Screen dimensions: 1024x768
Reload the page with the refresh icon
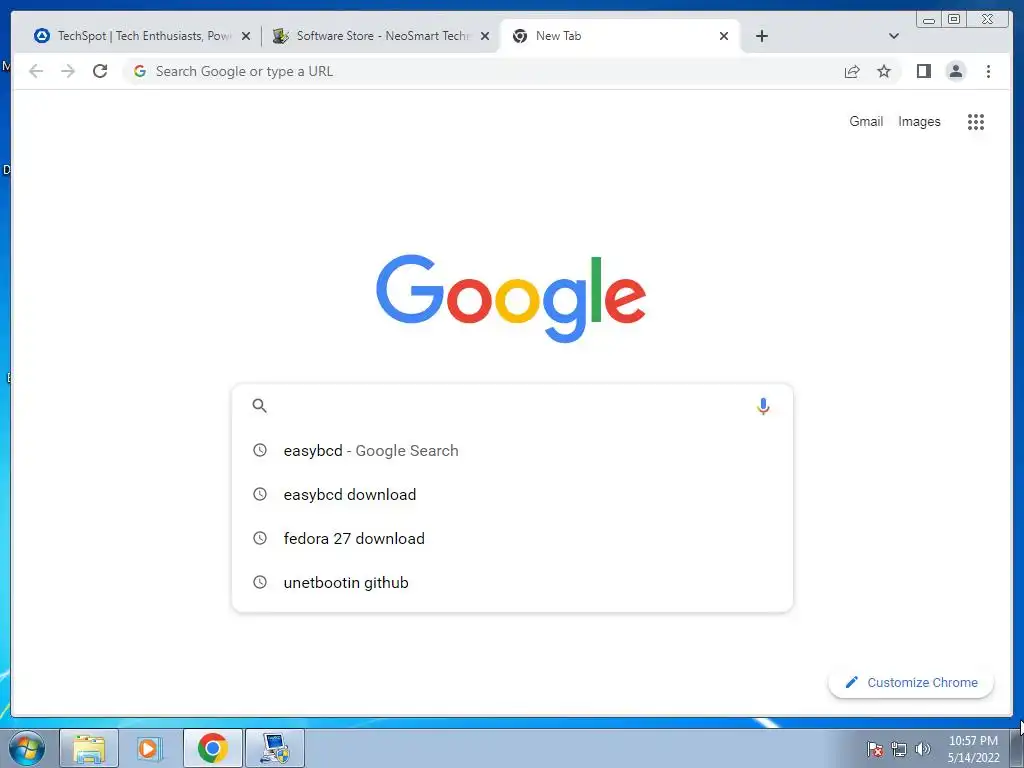pos(100,71)
